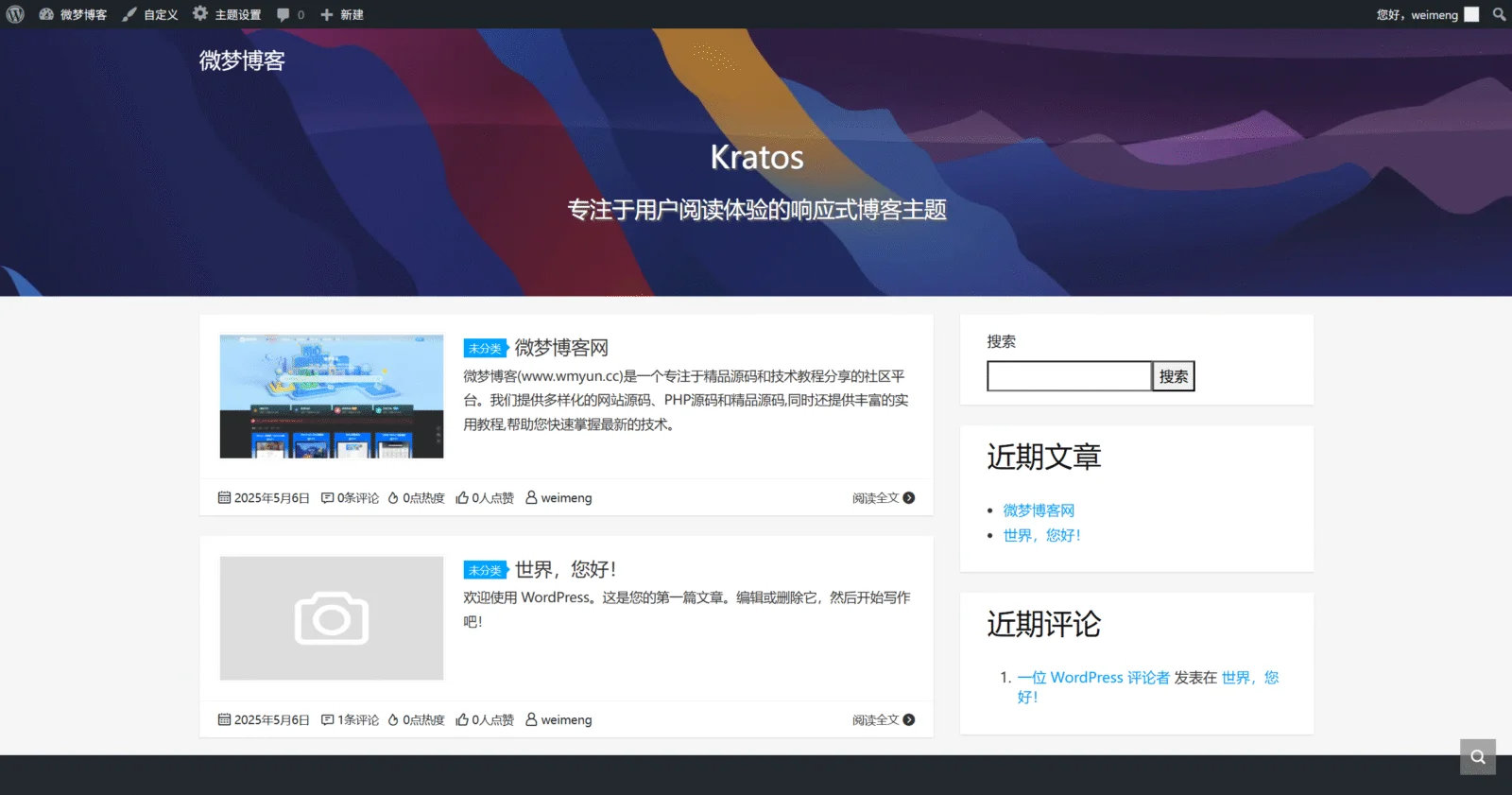Open 主题设置 theme settings
1512x795 pixels.
[227, 14]
